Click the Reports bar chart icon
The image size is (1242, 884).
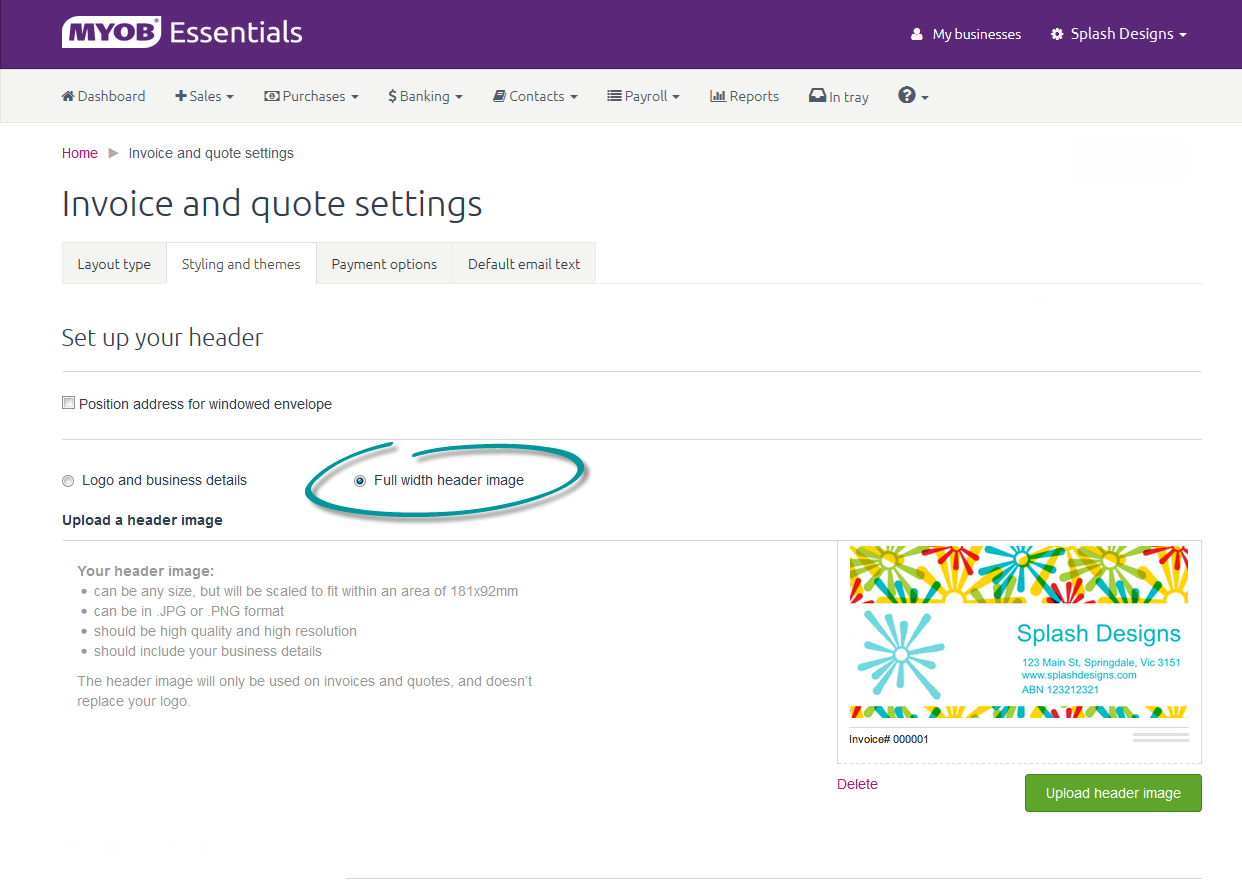pos(717,96)
